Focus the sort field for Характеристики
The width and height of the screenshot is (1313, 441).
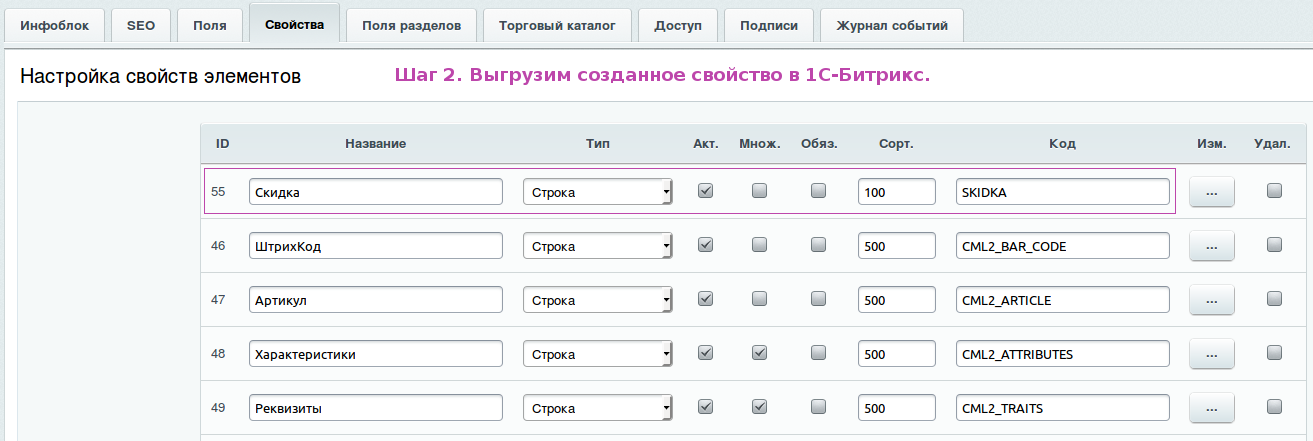896,354
